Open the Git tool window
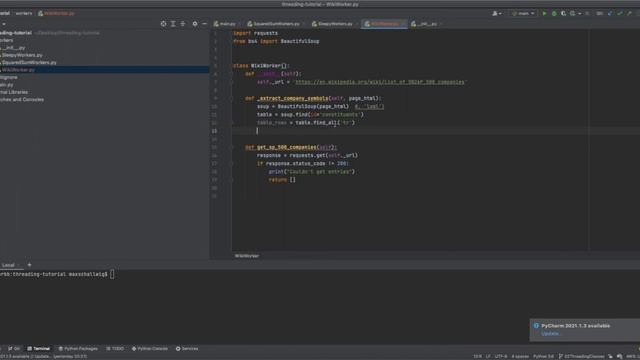This screenshot has height=360, width=640. coord(14,349)
